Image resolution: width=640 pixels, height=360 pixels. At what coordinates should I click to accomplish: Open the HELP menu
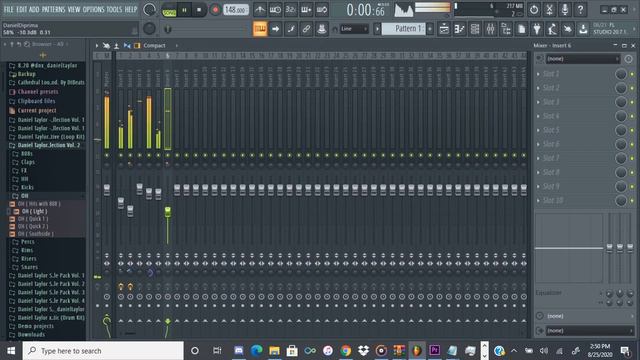click(131, 9)
